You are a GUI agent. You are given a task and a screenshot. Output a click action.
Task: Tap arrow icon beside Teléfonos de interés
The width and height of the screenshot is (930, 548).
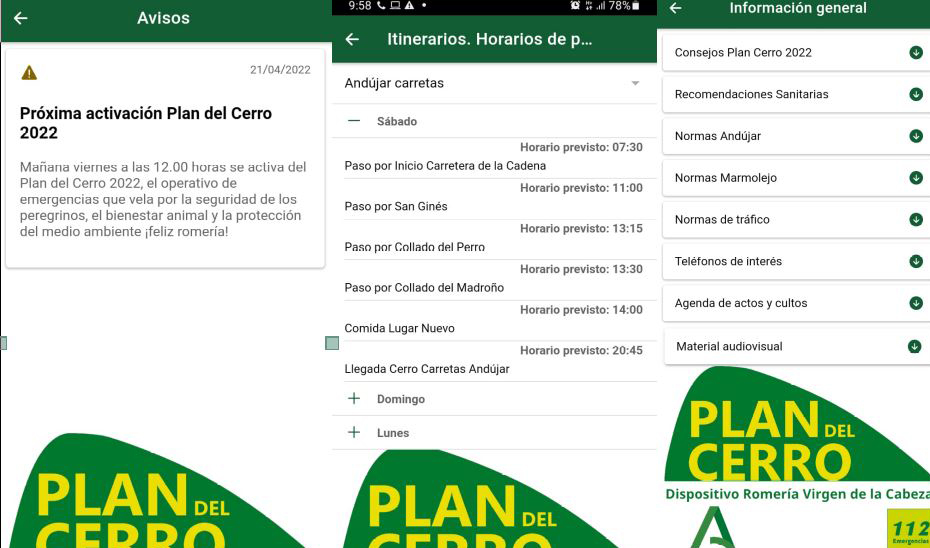(914, 261)
